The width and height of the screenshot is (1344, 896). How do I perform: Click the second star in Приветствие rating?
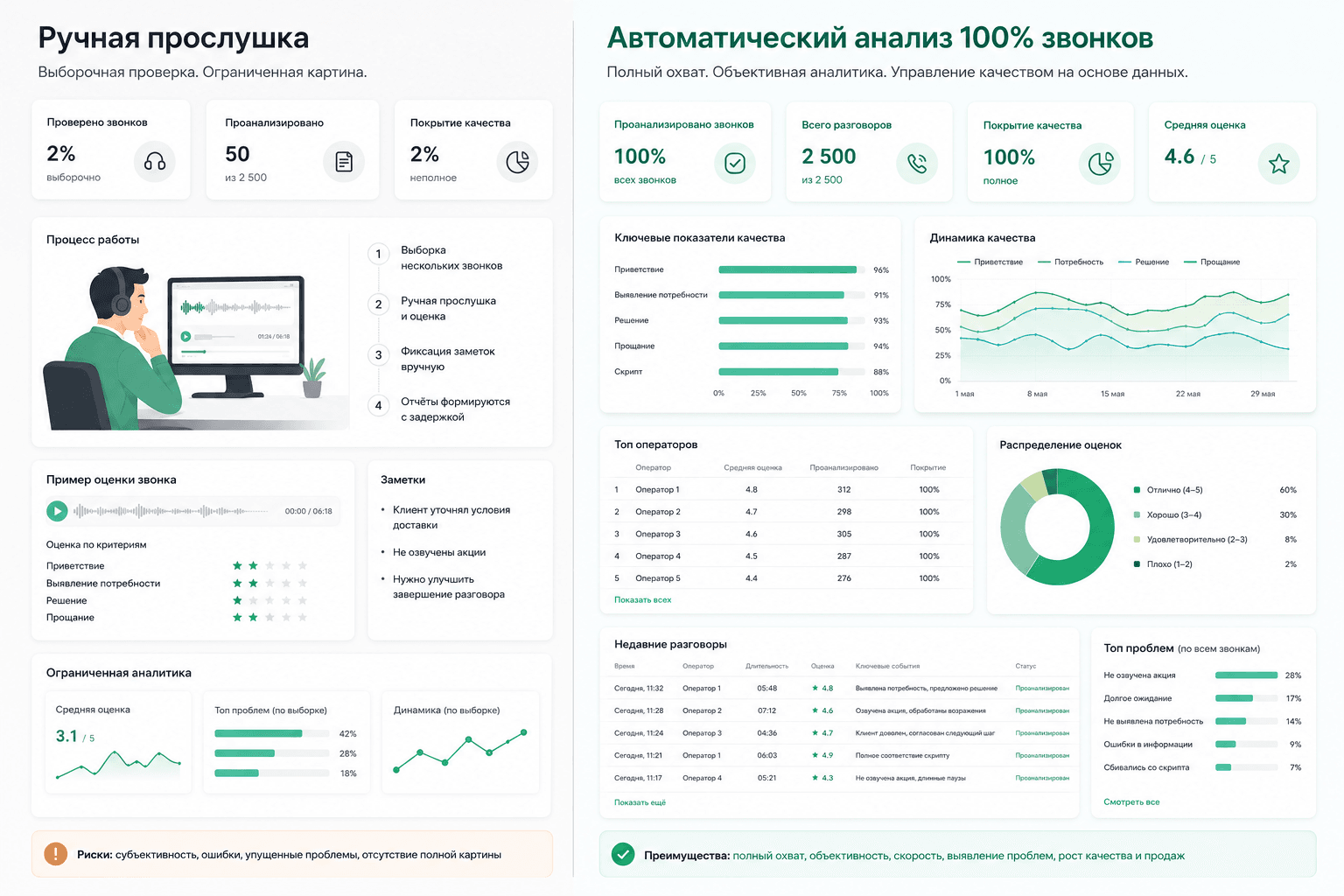(x=253, y=566)
